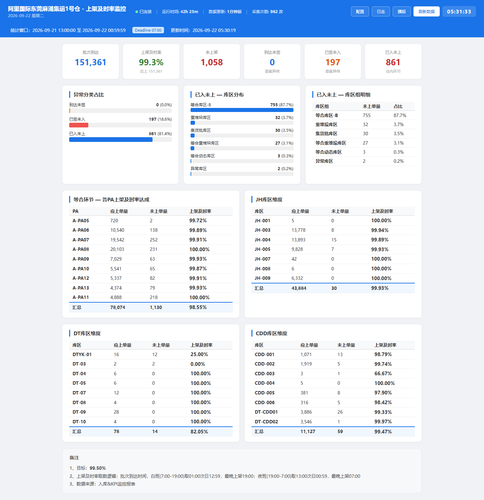484x500 pixels.
Task: Select row CDD-006 in CDD table
Action: point(333,402)
